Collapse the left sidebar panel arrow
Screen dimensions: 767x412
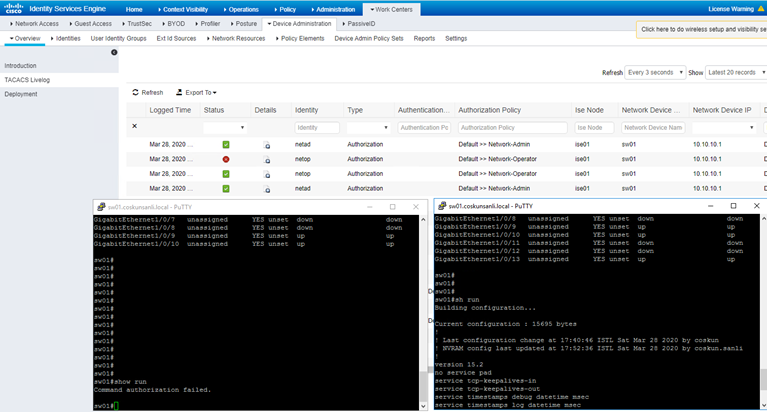pyautogui.click(x=114, y=52)
